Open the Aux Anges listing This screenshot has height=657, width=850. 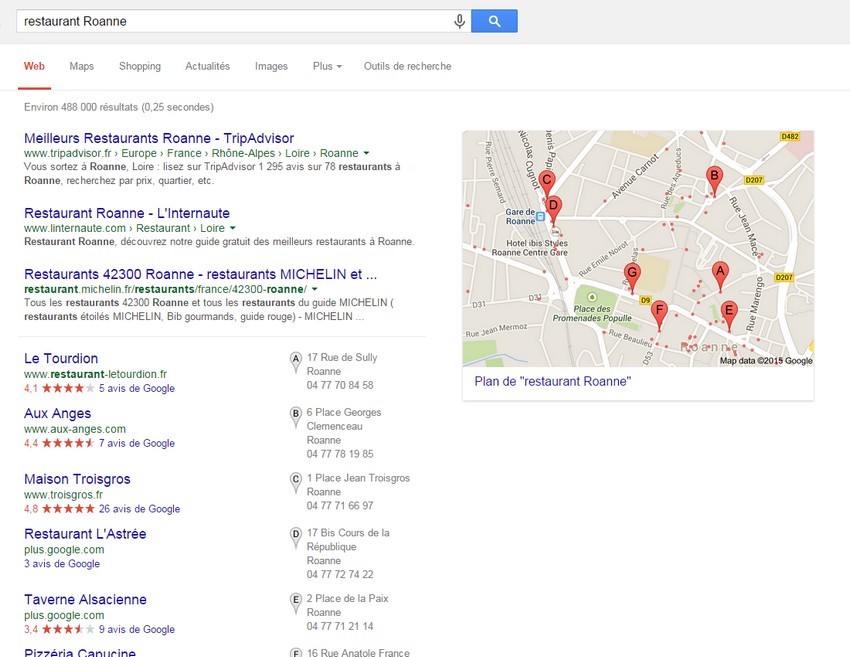click(57, 414)
